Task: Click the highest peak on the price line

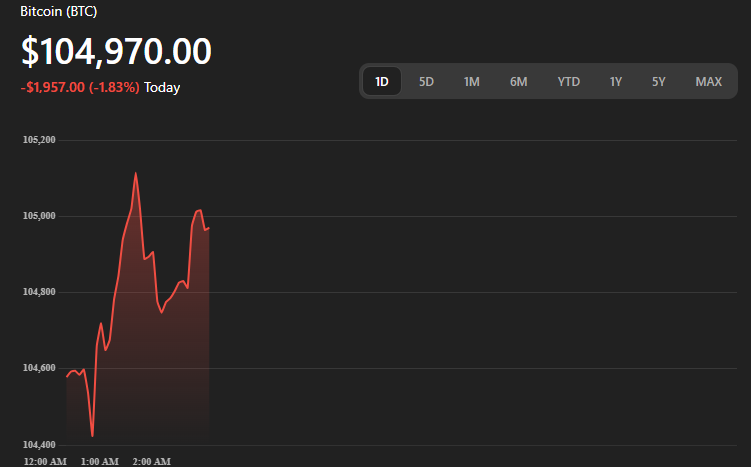Action: pyautogui.click(x=135, y=173)
